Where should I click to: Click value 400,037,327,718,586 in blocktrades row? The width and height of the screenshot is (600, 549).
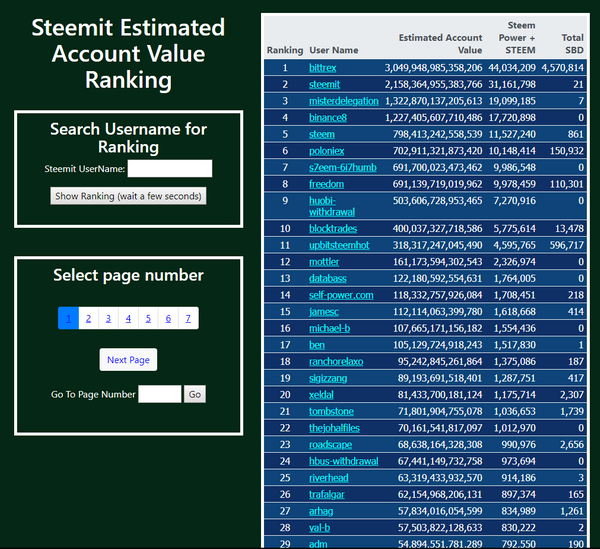coord(437,229)
